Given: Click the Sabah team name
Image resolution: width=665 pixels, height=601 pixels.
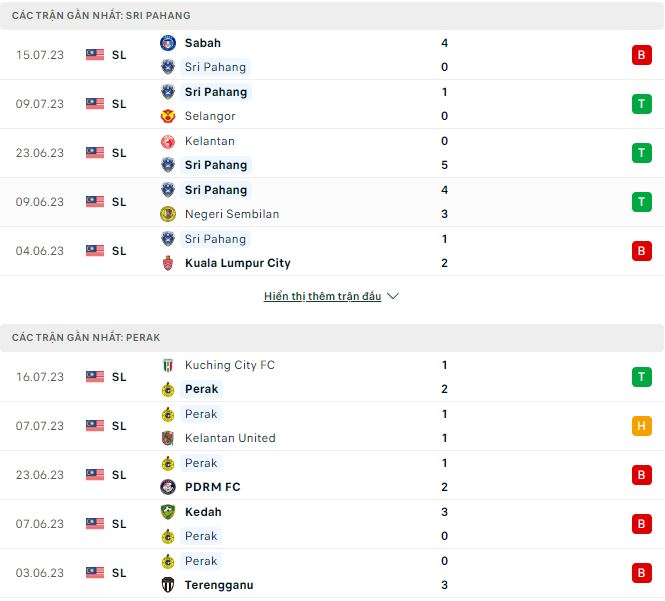Looking at the screenshot, I should click(x=203, y=43).
